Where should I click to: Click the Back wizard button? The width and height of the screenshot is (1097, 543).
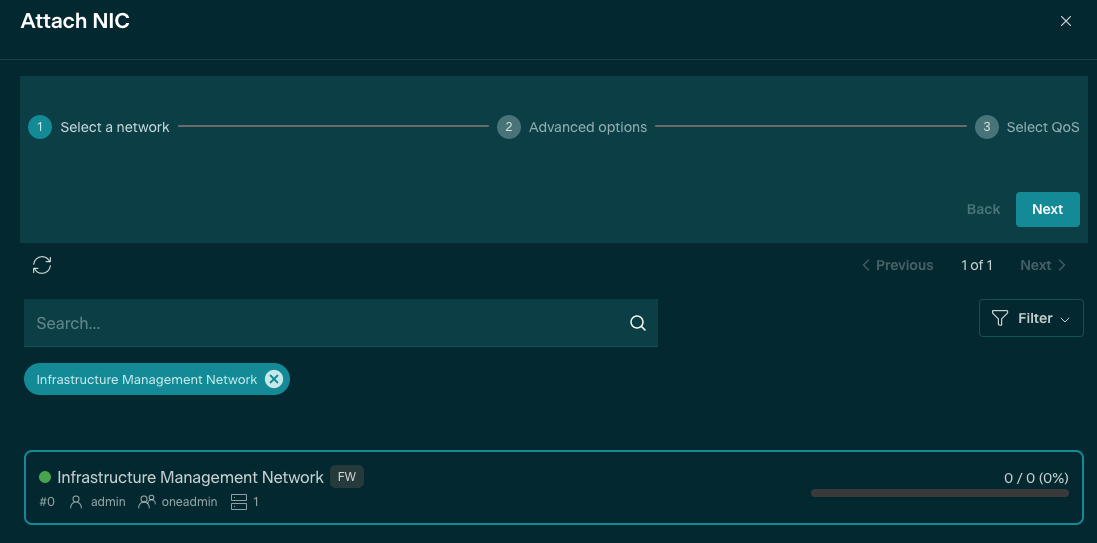(983, 209)
